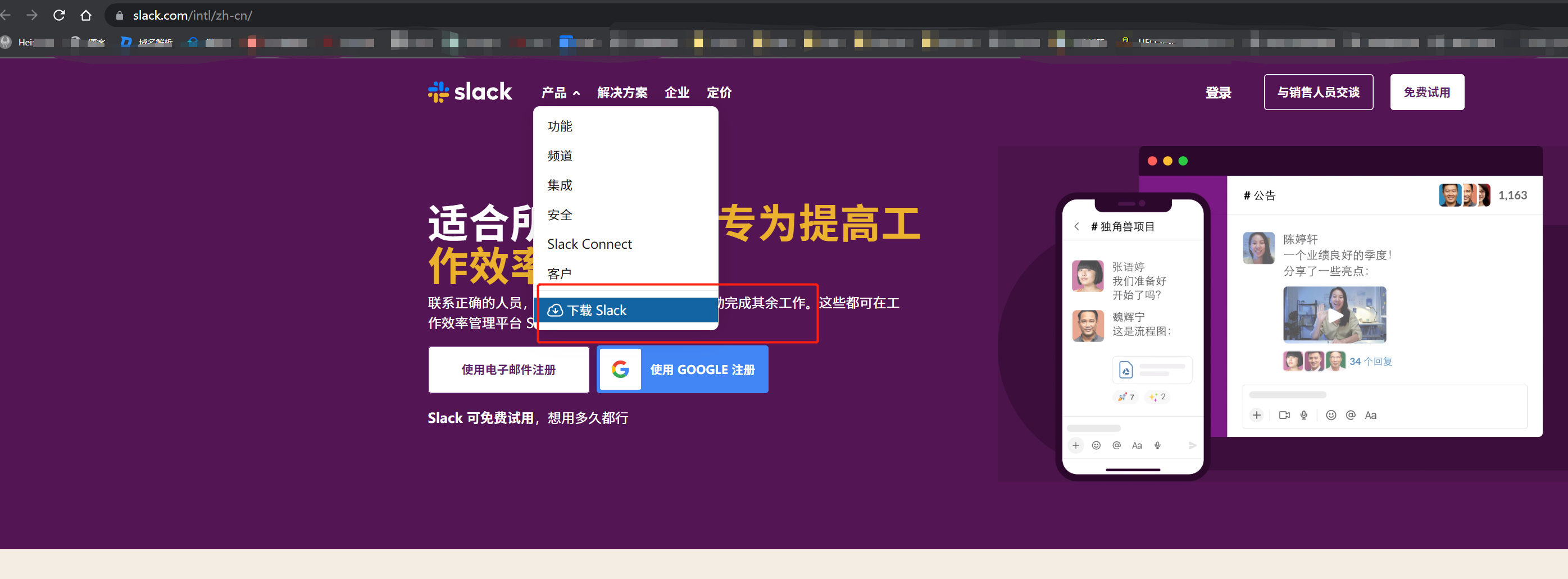Viewport: 1568px width, 579px height.
Task: Choose 下载 Slack in the dropdown
Action: [x=625, y=310]
